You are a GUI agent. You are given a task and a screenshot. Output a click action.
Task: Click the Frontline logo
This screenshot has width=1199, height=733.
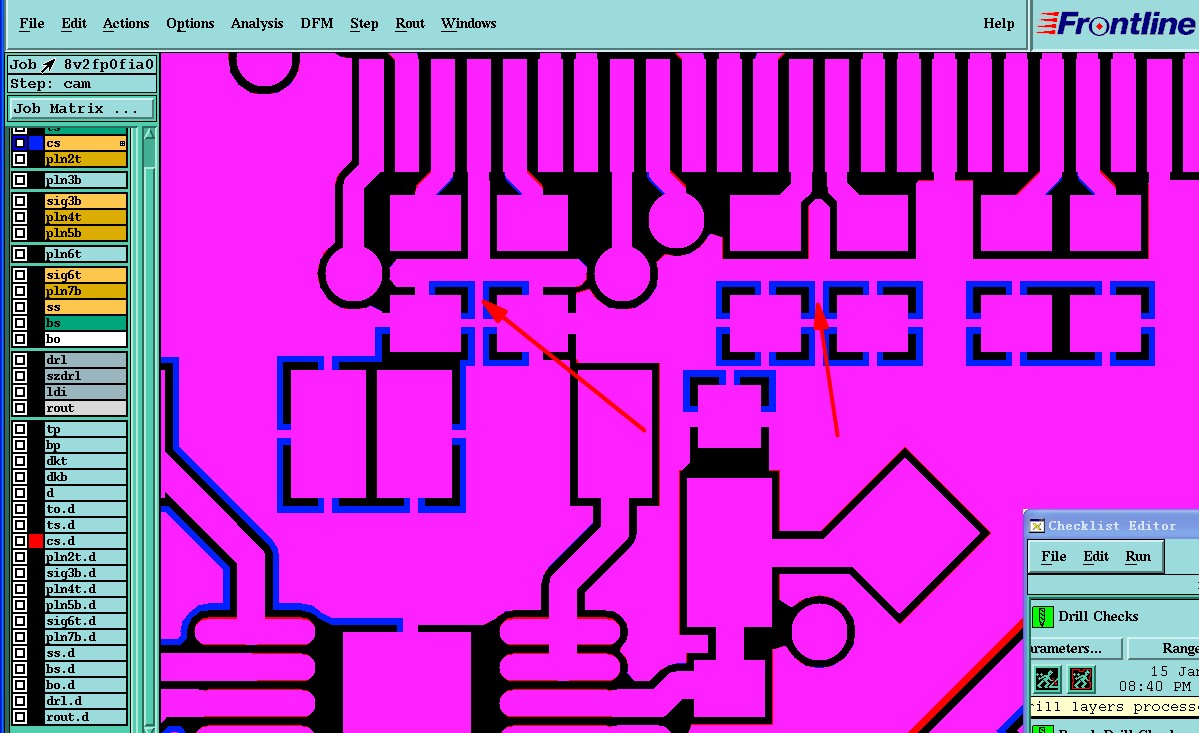click(1116, 24)
